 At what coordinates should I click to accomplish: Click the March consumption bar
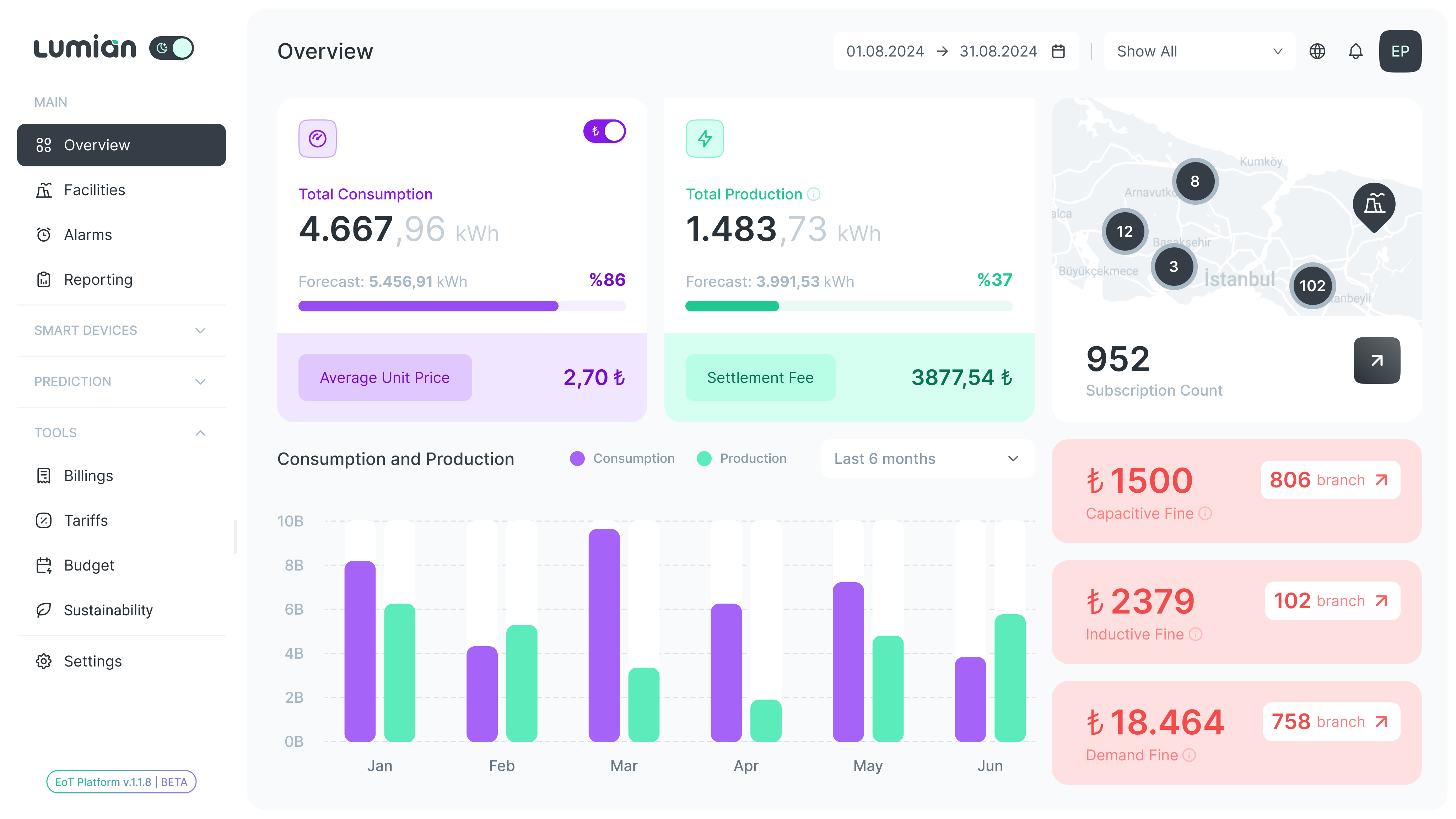tap(604, 635)
